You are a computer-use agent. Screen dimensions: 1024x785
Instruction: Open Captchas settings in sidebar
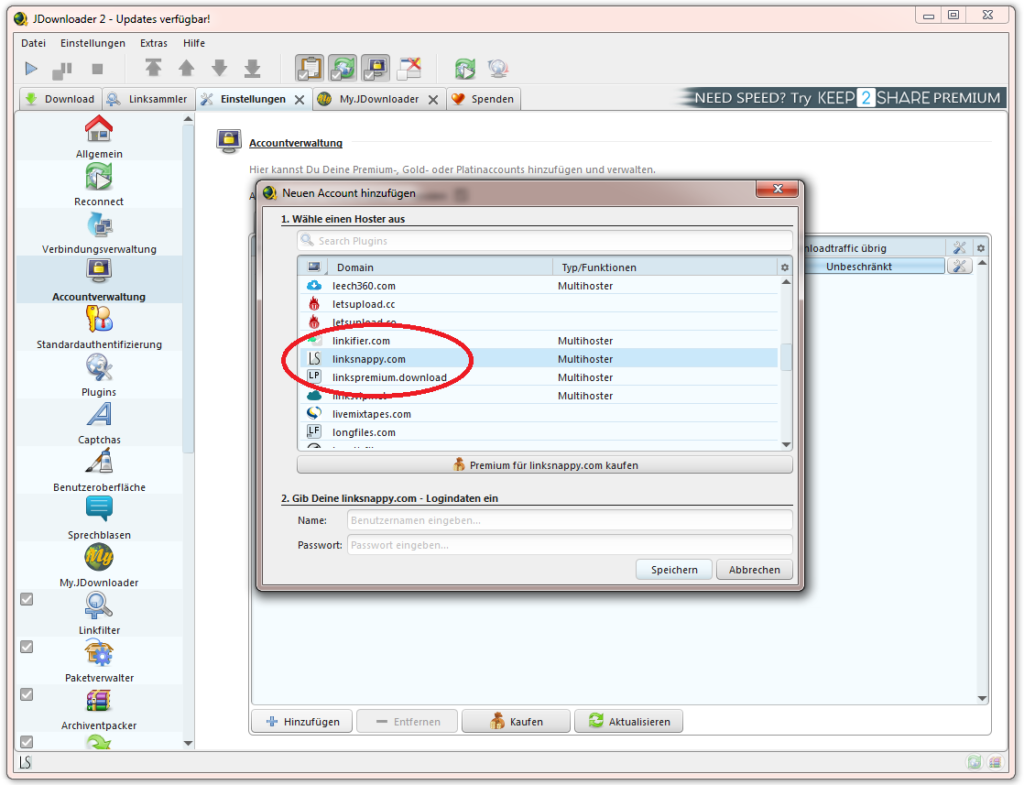99,423
